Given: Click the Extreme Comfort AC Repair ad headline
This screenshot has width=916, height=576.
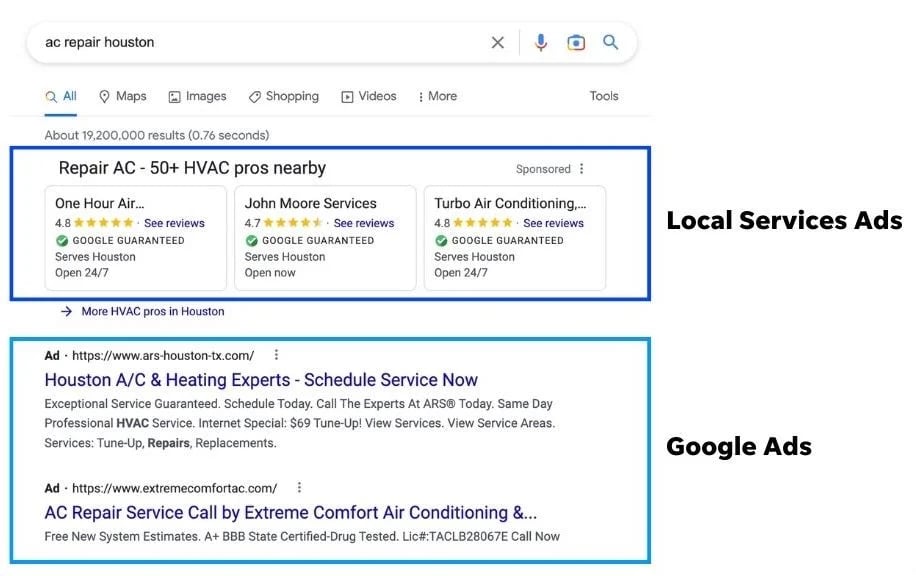Looking at the screenshot, I should click(290, 512).
